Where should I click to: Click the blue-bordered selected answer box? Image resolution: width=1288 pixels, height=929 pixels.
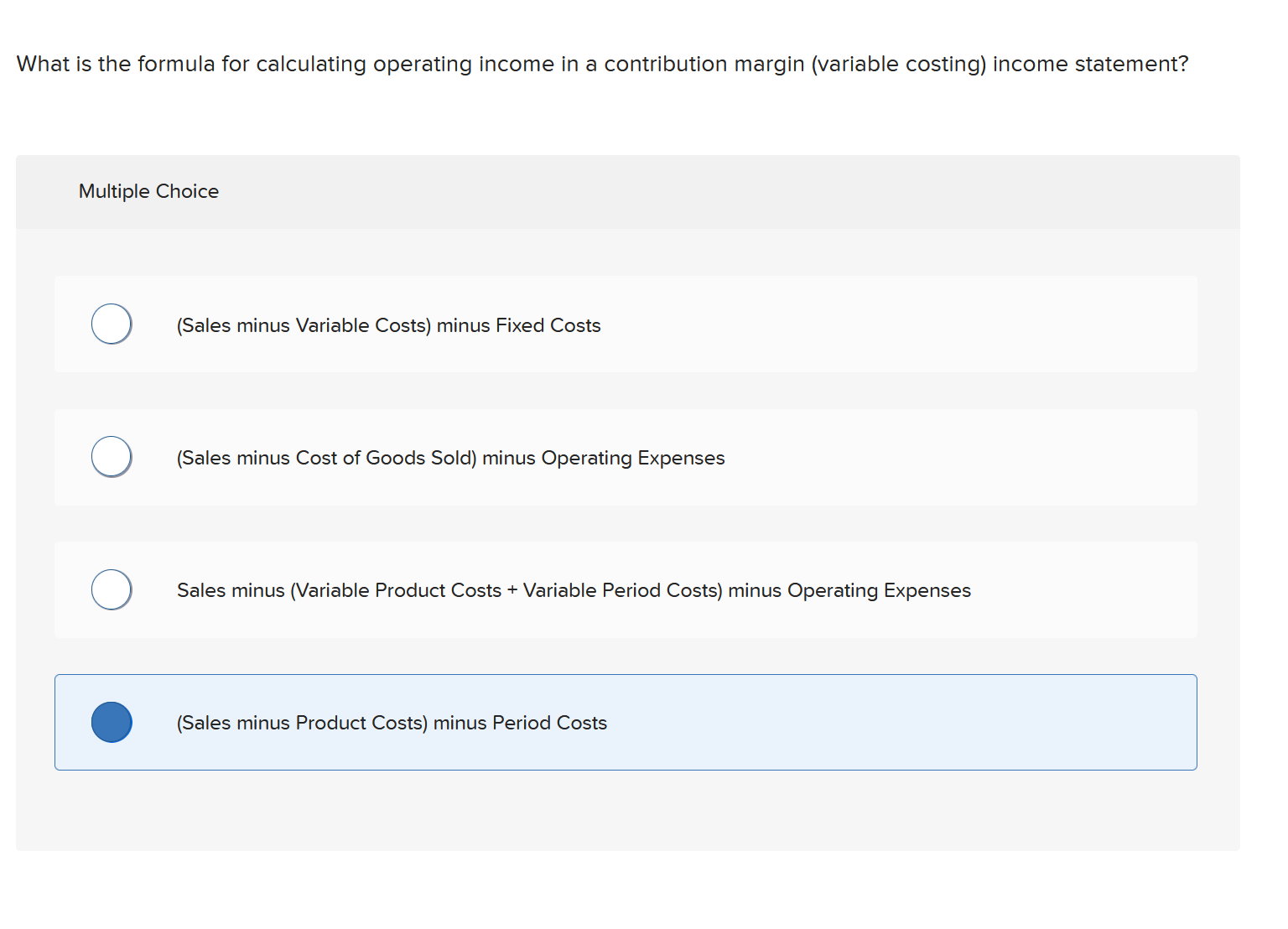(626, 722)
